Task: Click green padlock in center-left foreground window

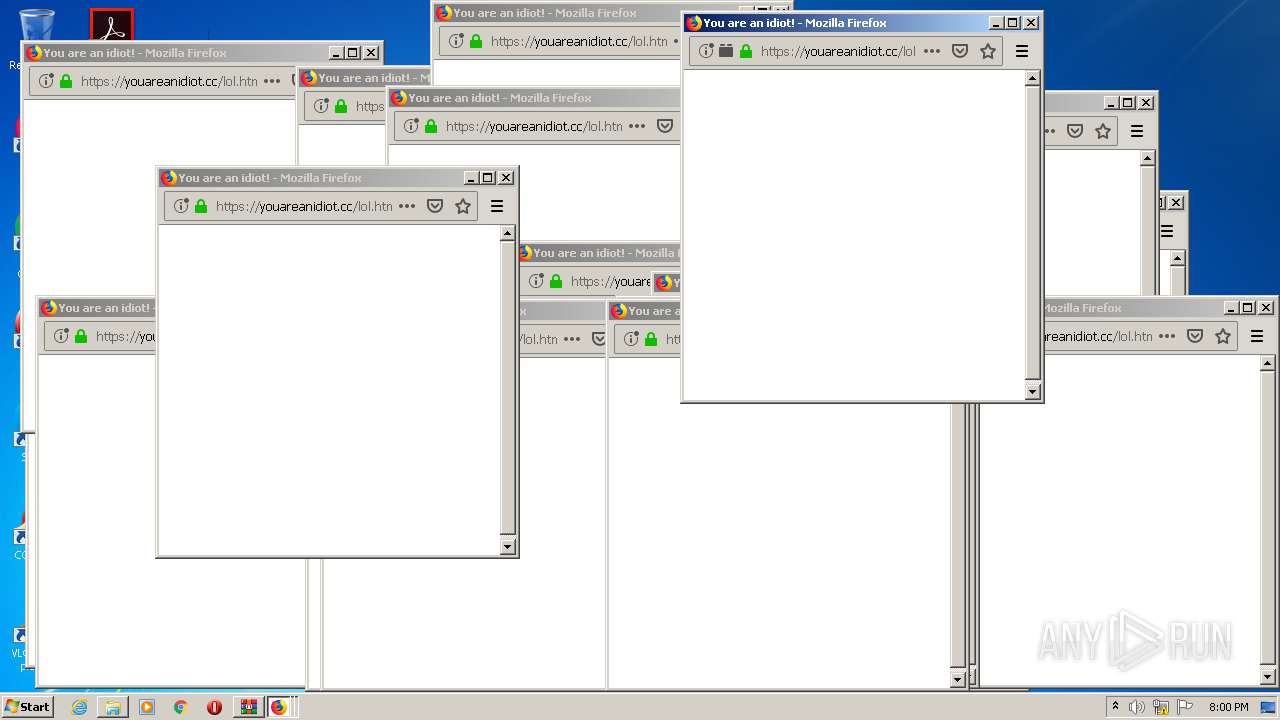Action: point(201,206)
